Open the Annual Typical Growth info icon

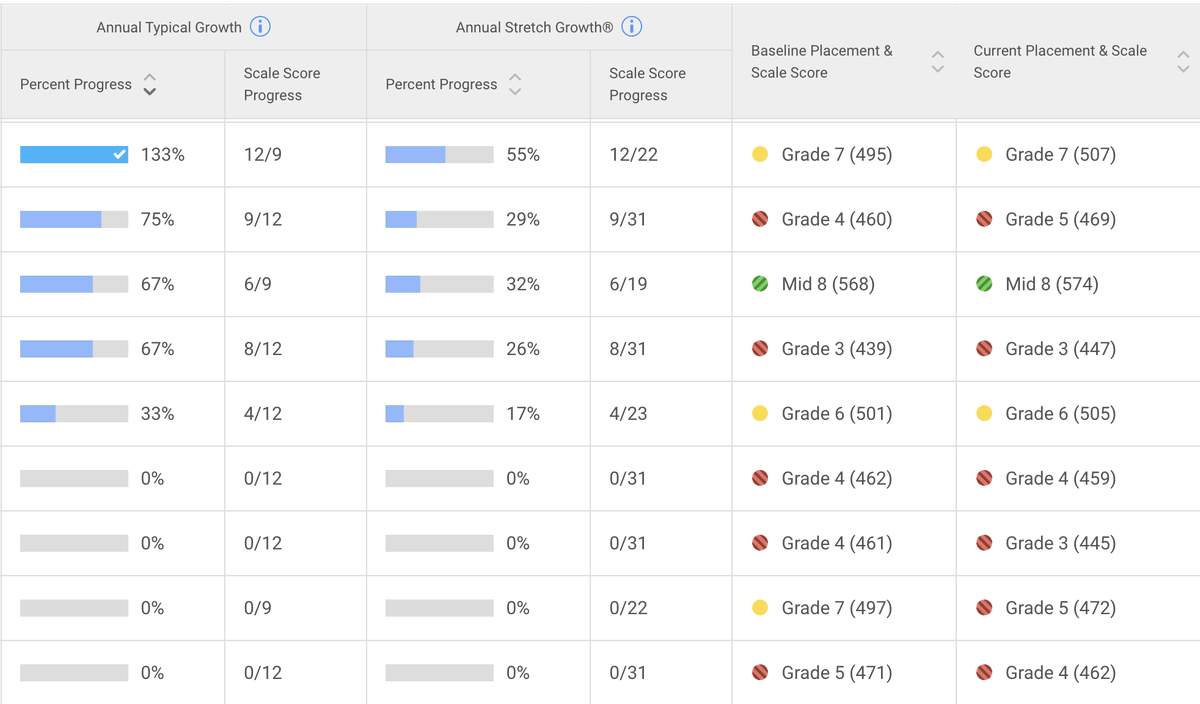click(x=260, y=27)
